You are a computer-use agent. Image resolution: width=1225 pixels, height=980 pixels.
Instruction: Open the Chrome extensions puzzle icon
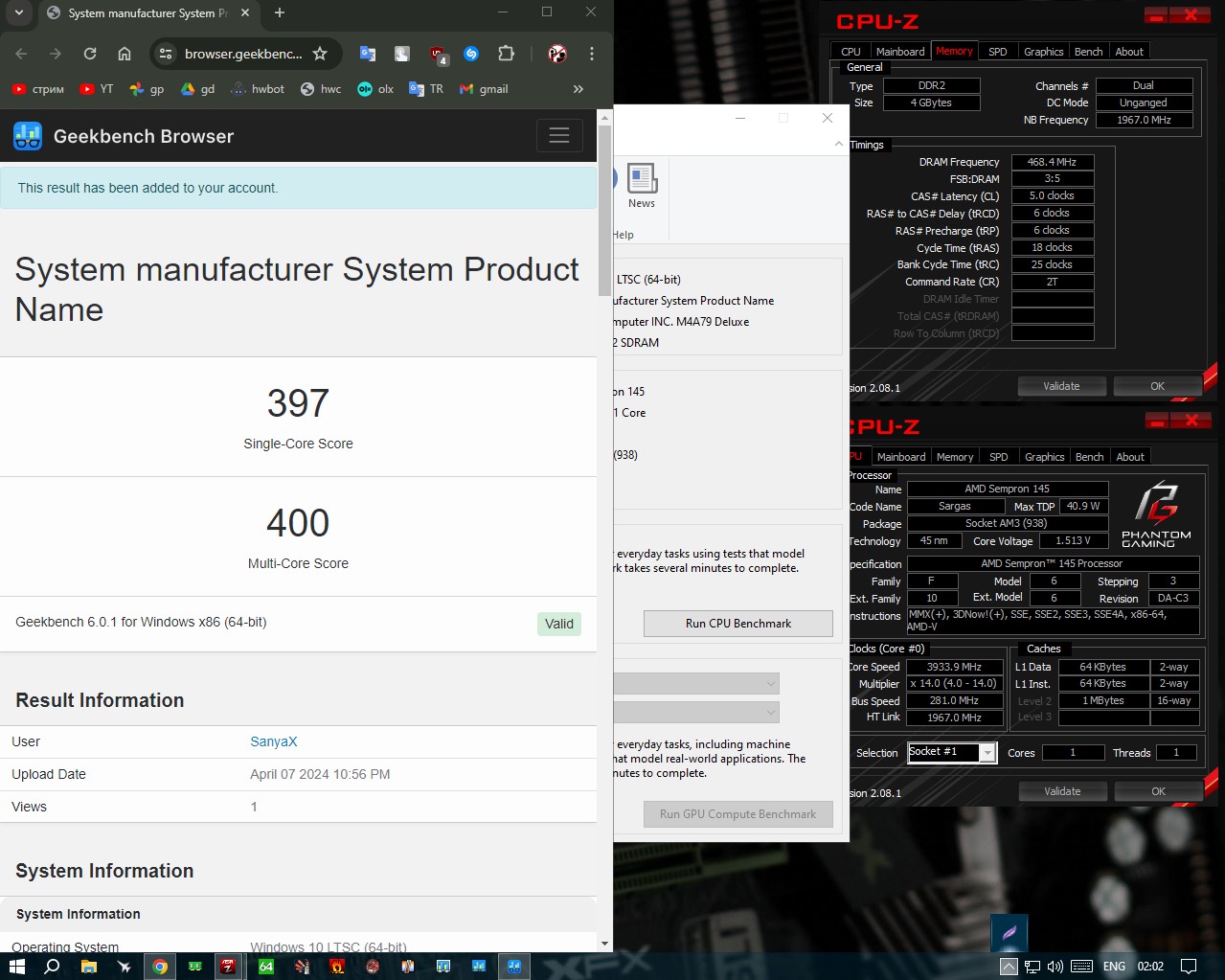(x=507, y=54)
